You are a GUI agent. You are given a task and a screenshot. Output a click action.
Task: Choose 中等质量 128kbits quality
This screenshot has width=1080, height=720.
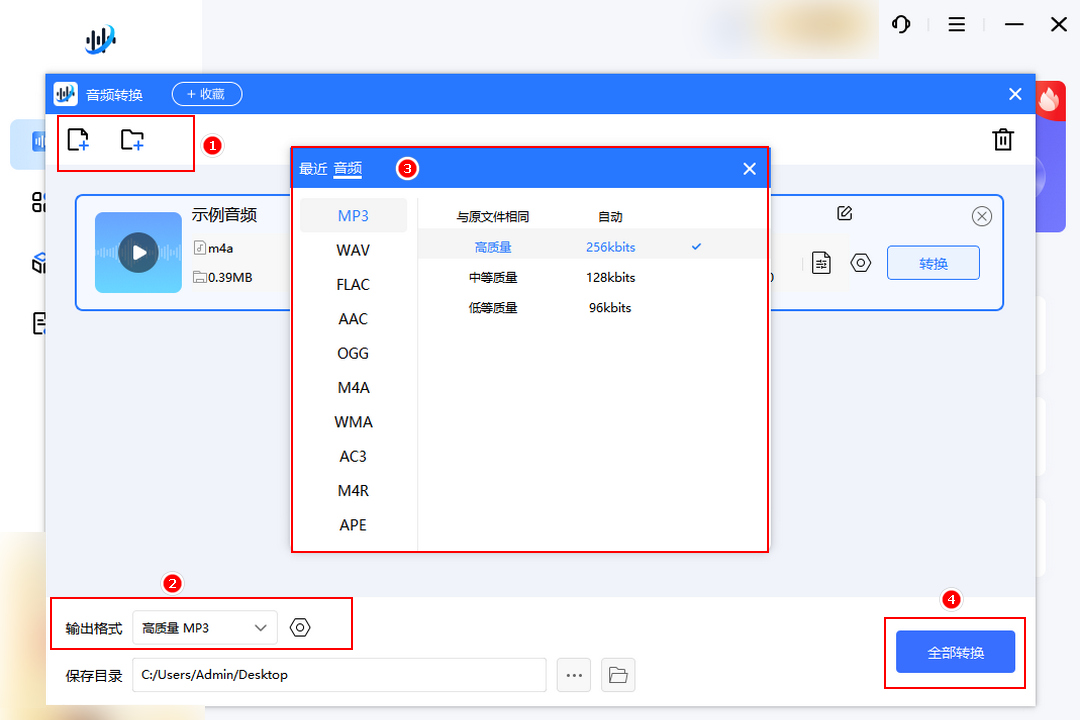pos(555,277)
